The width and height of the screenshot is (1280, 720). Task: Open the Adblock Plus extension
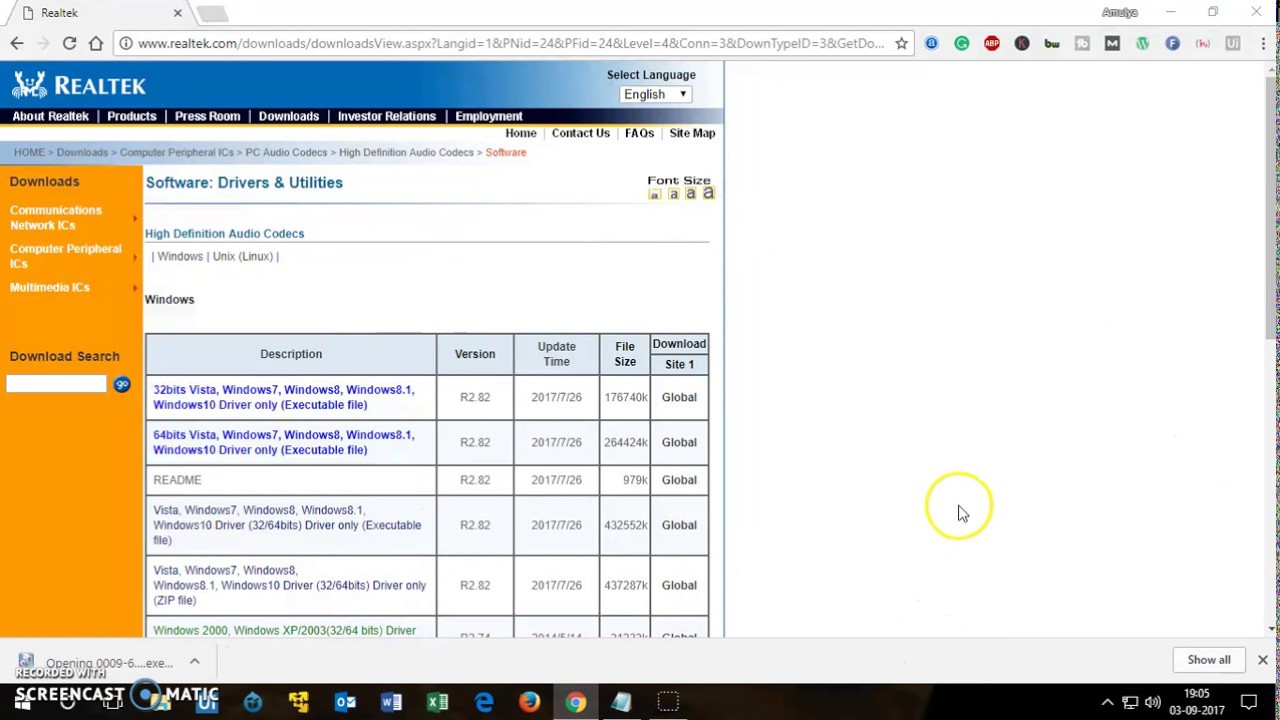992,43
